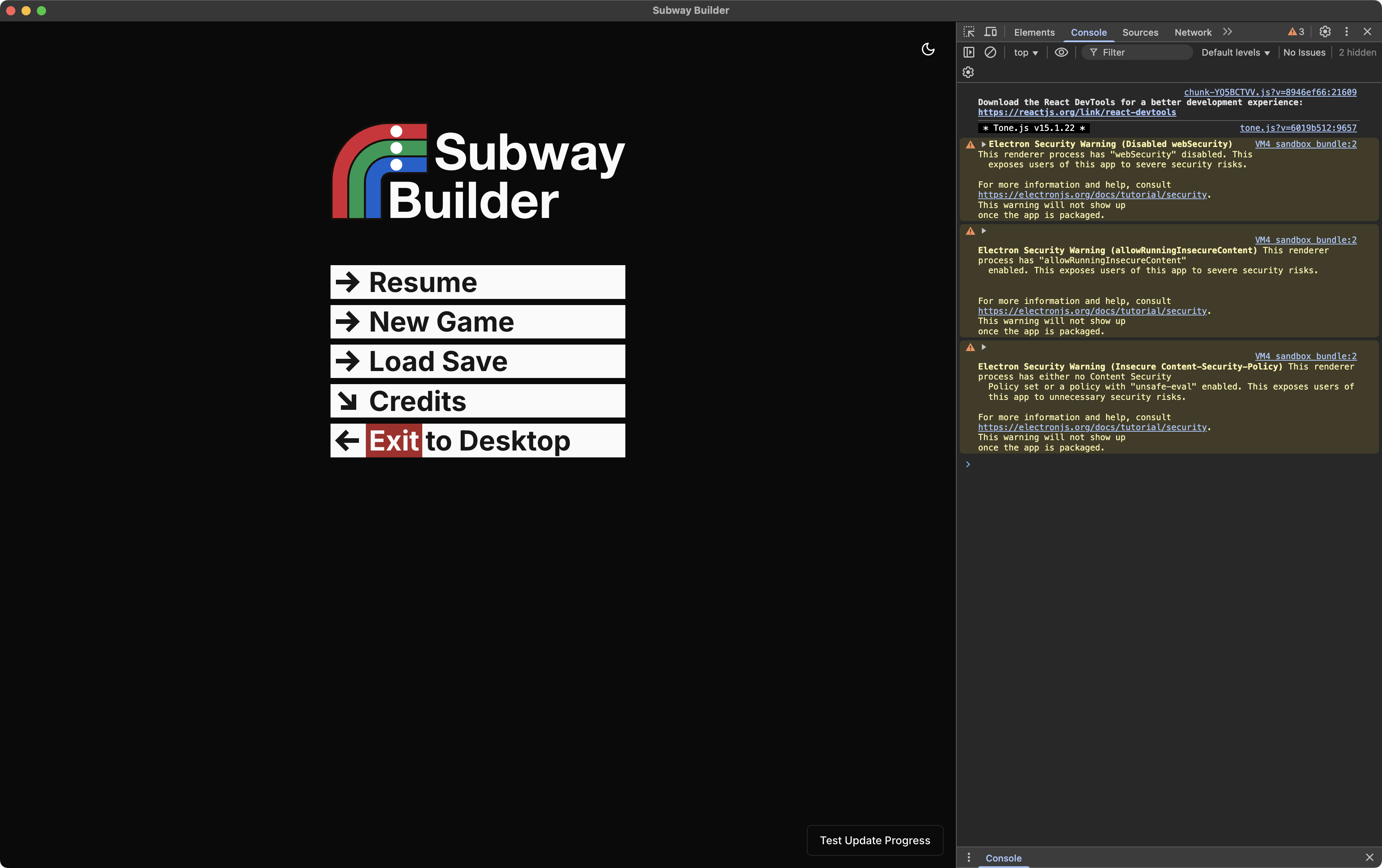Clear the console output
The image size is (1382, 868).
pos(990,52)
